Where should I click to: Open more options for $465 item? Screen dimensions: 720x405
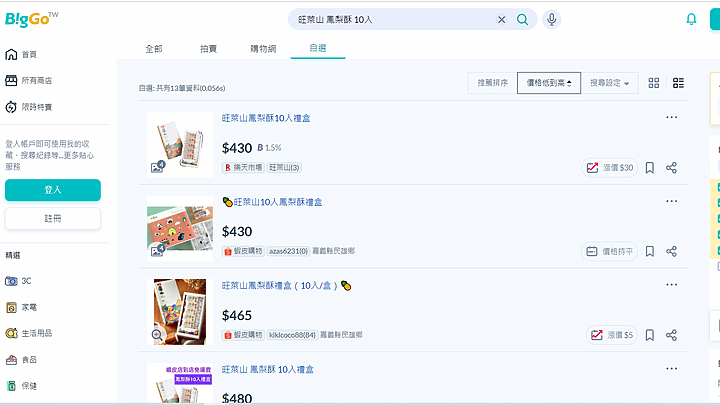[671, 285]
